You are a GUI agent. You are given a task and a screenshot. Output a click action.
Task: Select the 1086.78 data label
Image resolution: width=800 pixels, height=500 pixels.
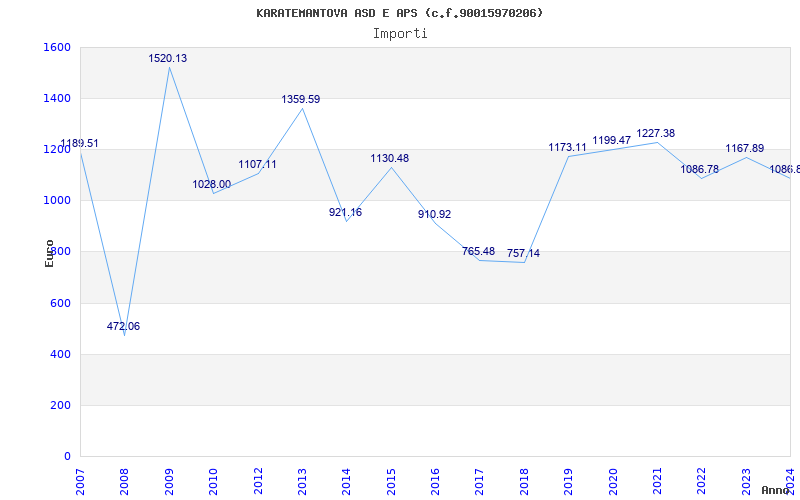tap(699, 169)
